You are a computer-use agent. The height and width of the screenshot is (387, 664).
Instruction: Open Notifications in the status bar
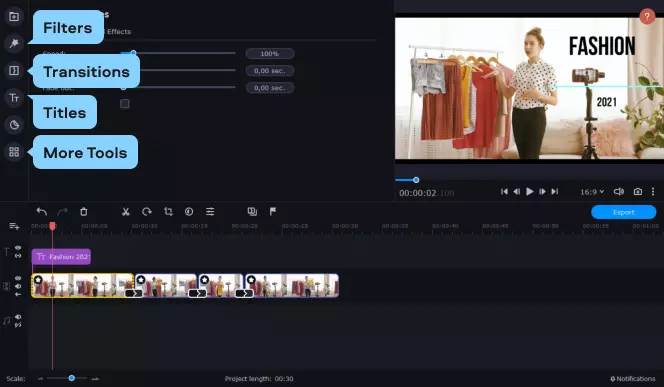[x=633, y=379]
